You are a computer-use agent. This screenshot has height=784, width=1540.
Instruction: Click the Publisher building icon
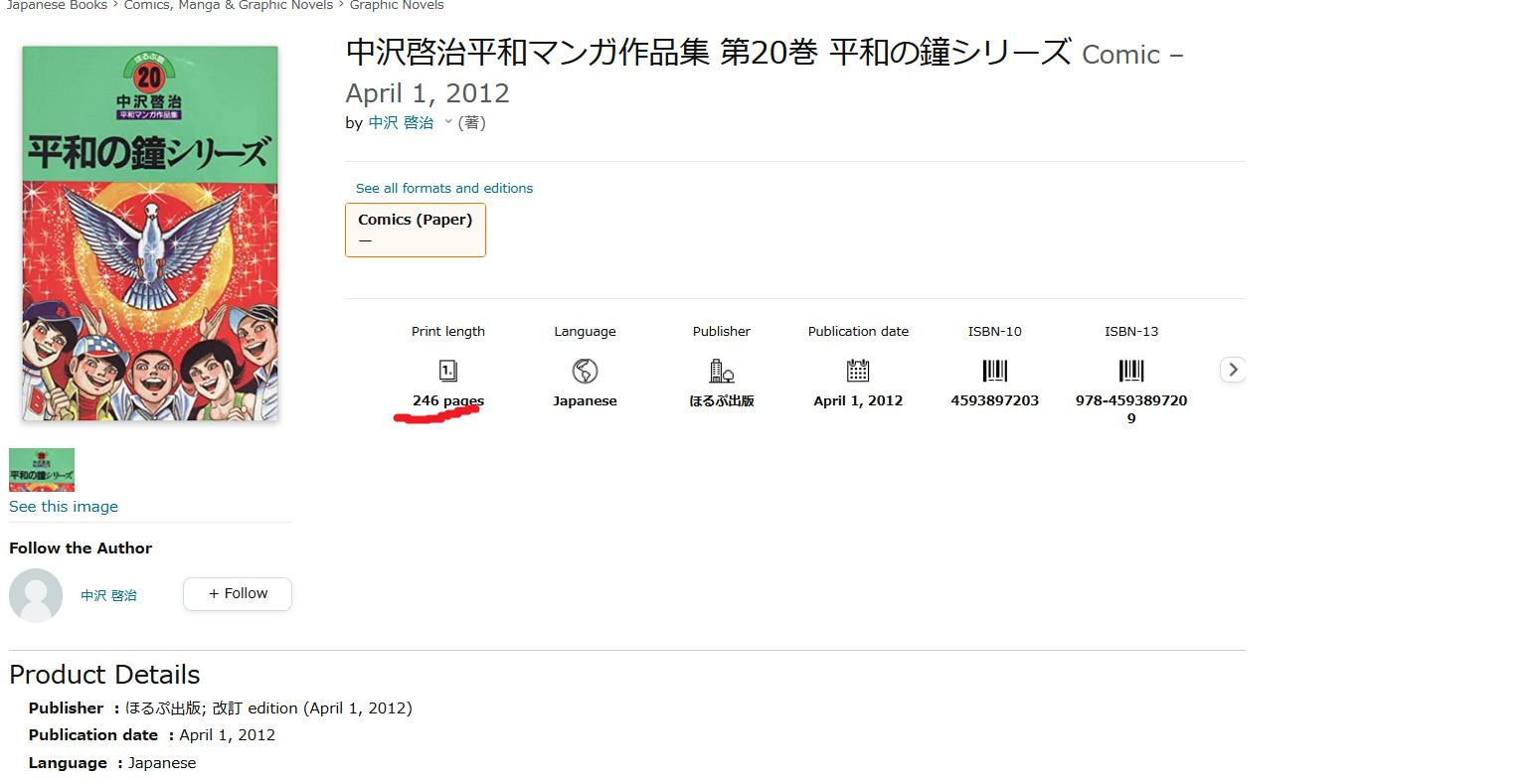[721, 371]
